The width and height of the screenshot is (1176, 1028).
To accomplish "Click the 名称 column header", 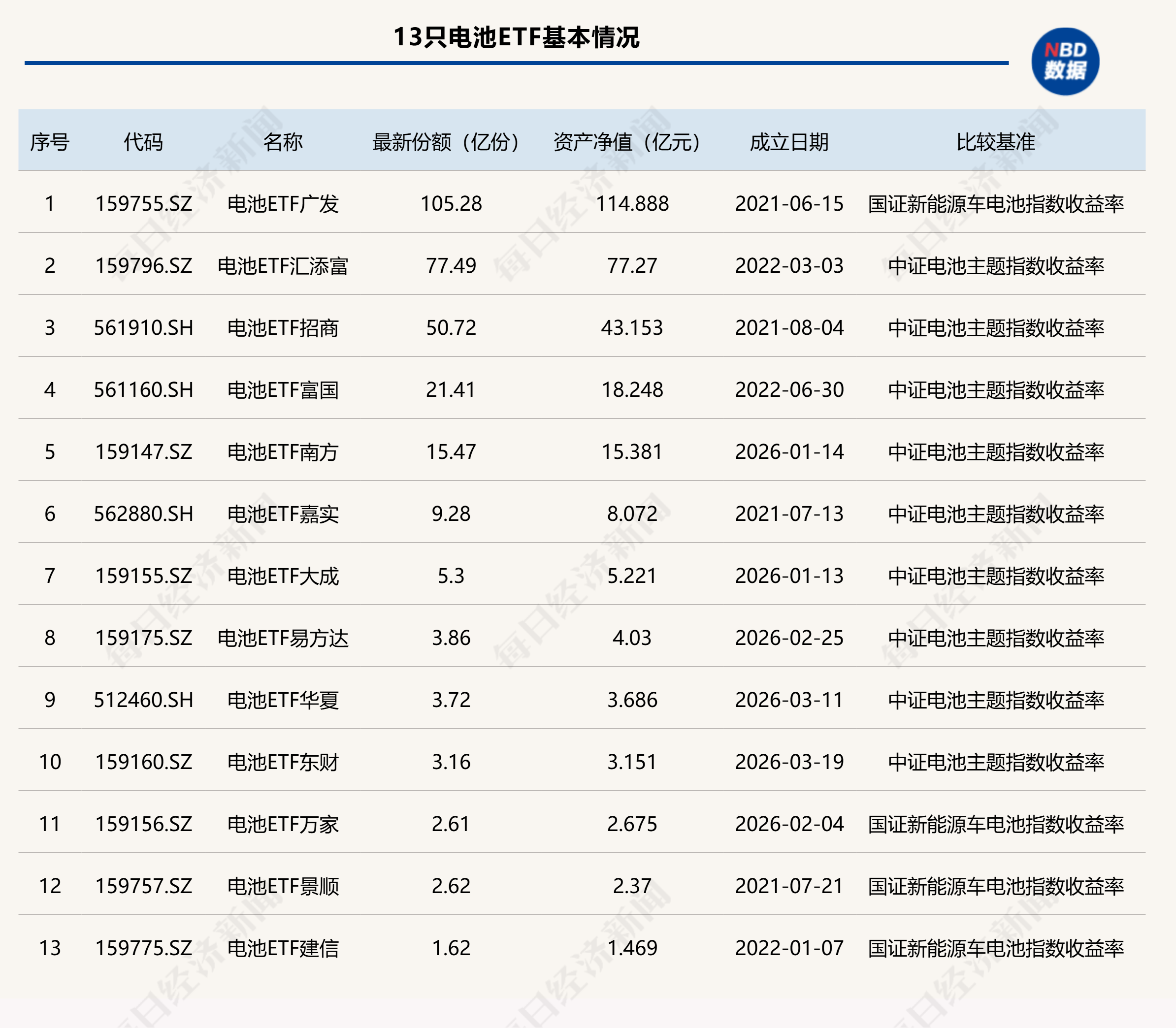I will [283, 142].
